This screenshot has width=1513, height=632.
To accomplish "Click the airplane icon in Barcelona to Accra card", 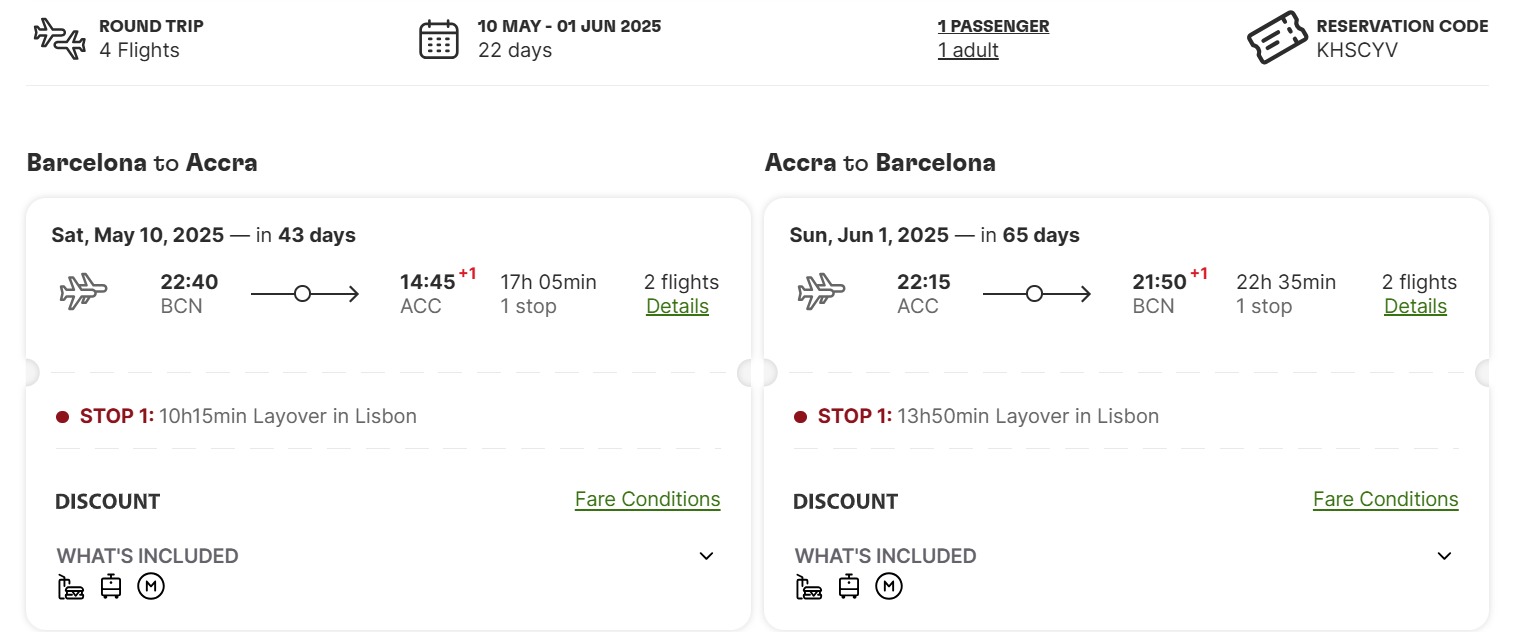I will pos(84,292).
